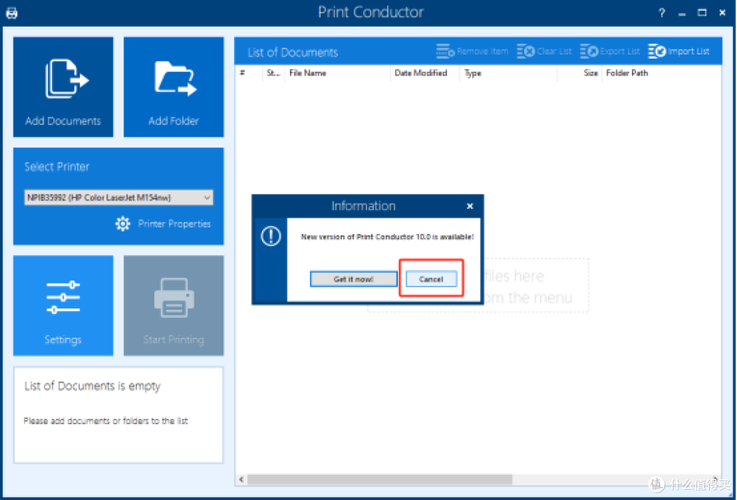Screen dimensions: 737x500
Task: Open the Settings tile
Action: pyautogui.click(x=63, y=305)
